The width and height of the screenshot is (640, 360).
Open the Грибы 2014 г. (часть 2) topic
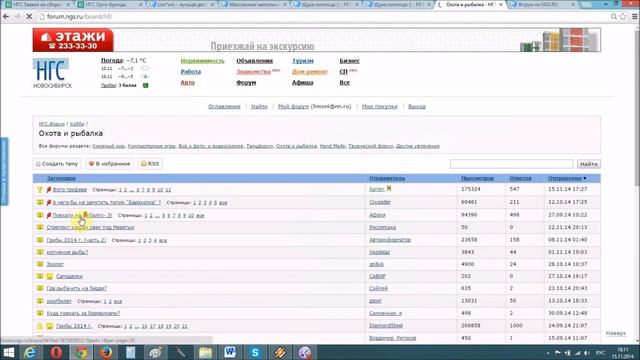(x=76, y=240)
